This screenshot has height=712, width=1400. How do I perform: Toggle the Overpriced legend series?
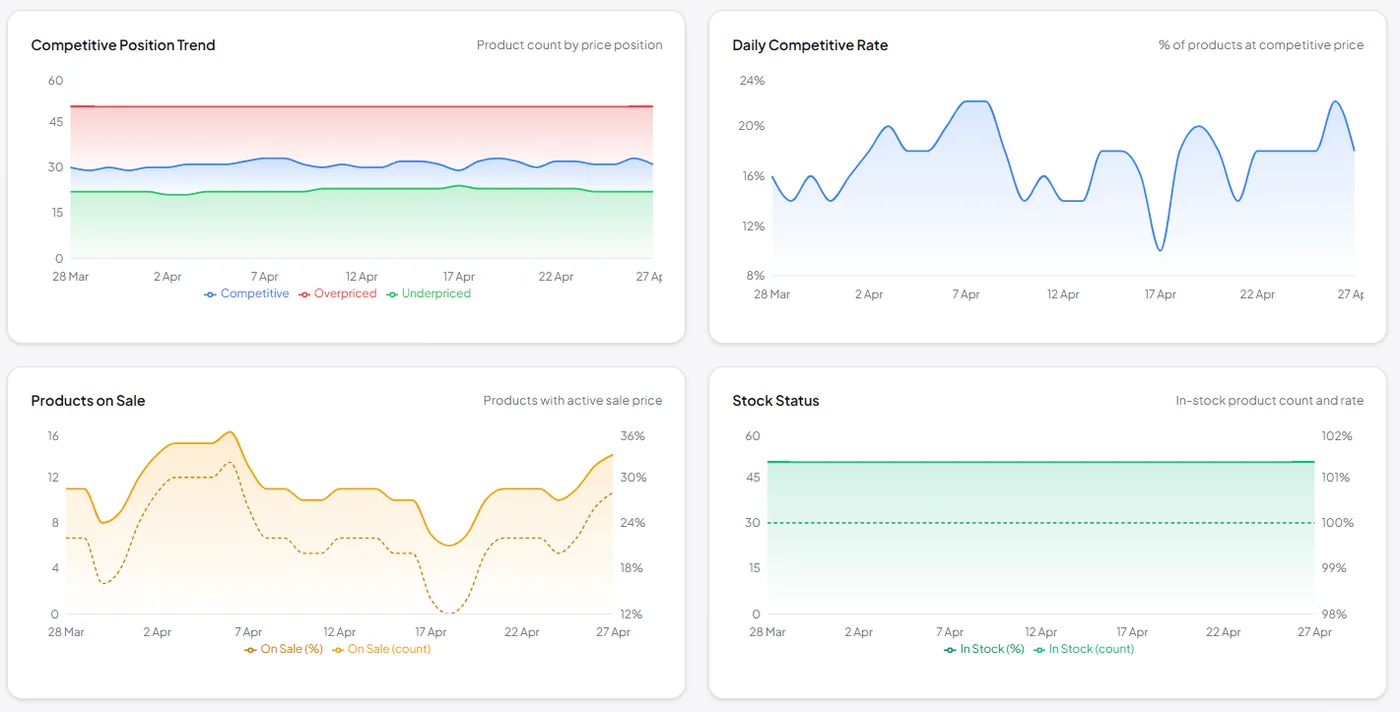click(x=337, y=294)
